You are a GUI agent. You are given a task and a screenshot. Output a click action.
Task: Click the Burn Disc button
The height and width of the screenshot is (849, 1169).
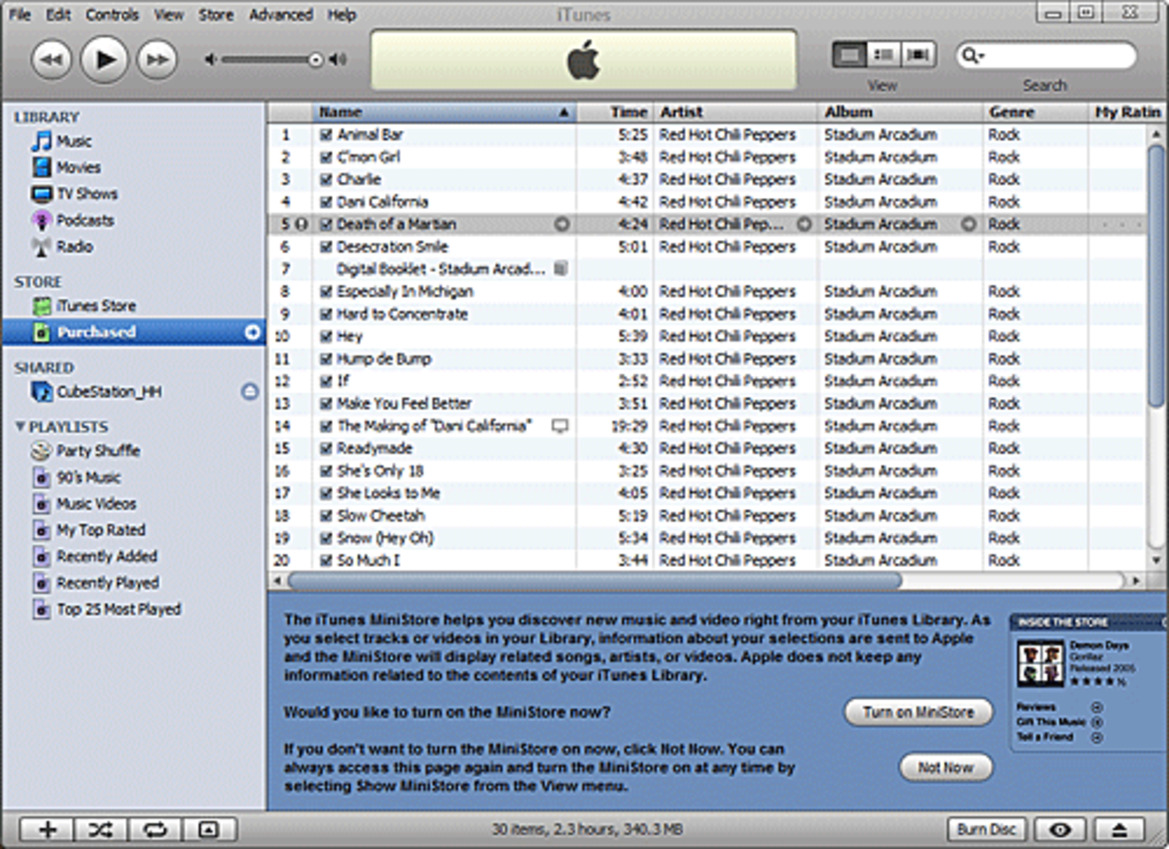point(986,830)
